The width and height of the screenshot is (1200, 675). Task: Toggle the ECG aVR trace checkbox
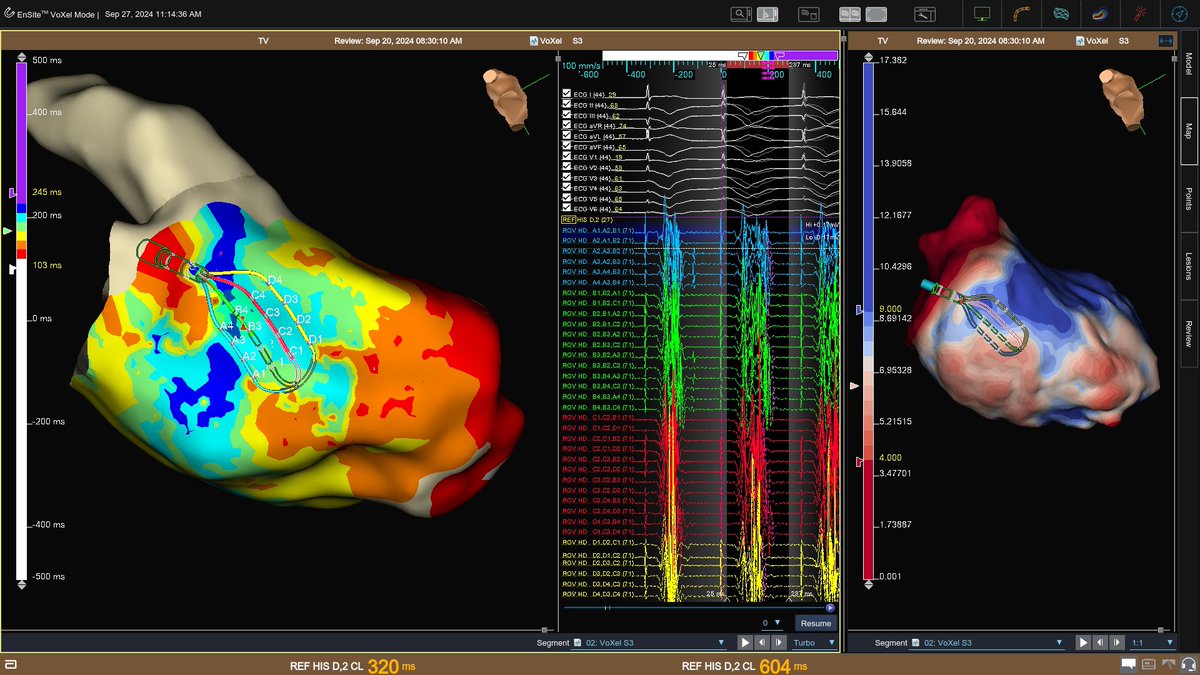(568, 126)
